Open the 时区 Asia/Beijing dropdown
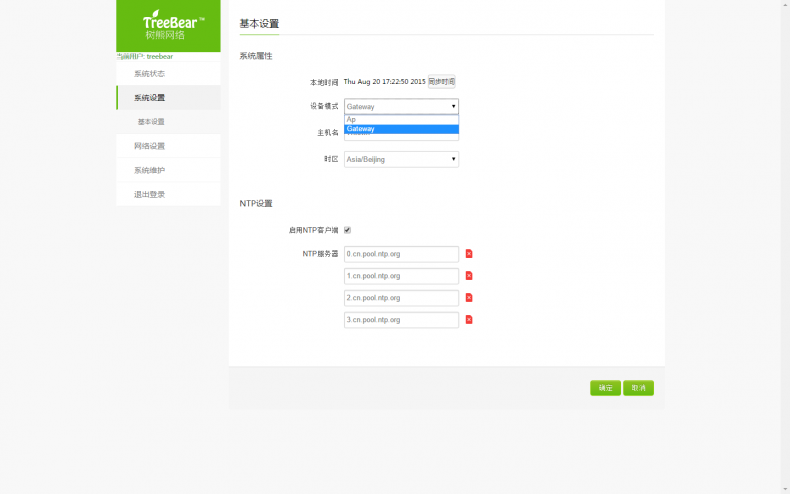The image size is (790, 494). click(401, 159)
